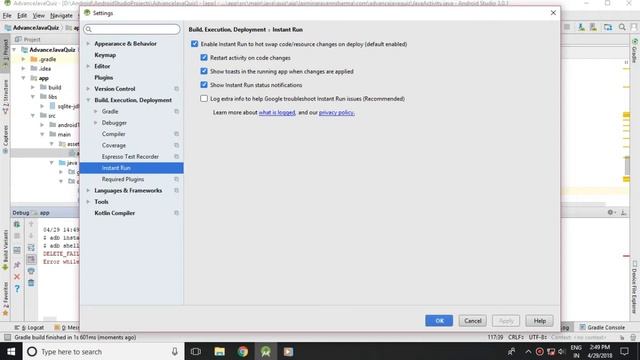Image resolution: width=640 pixels, height=360 pixels.
Task: Click project-level icon beside Kotlin Compiler
Action: pyautogui.click(x=176, y=213)
